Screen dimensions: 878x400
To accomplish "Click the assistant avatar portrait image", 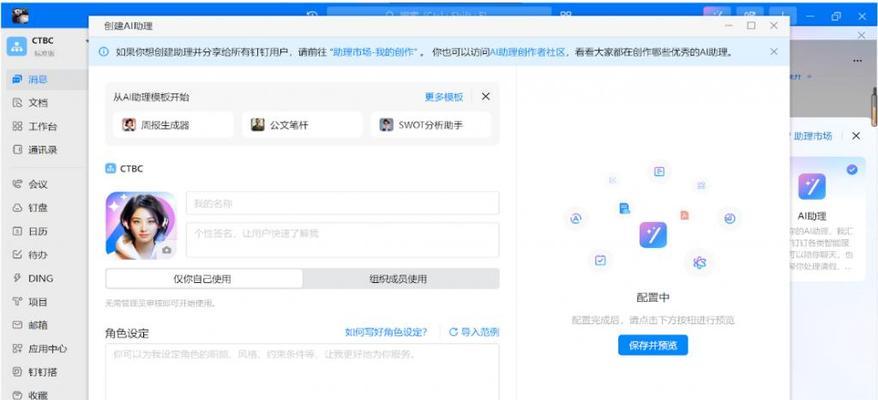I will click(x=141, y=226).
